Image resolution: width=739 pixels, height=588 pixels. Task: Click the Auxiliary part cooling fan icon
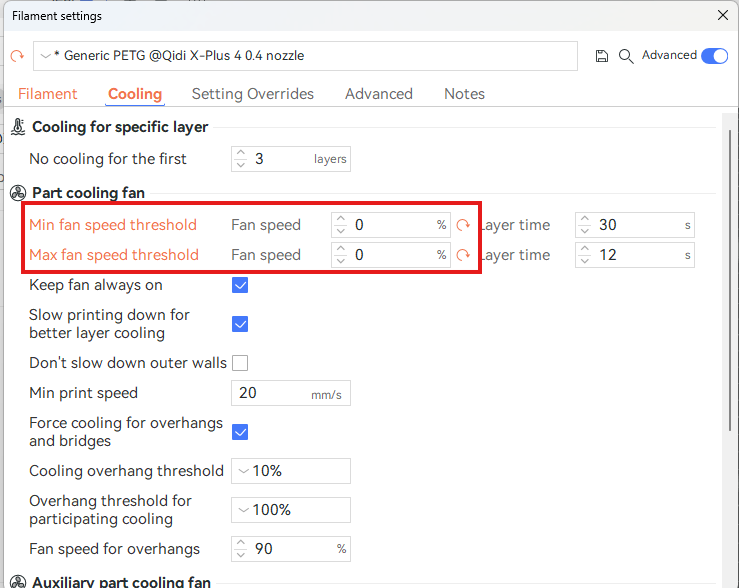(18, 582)
